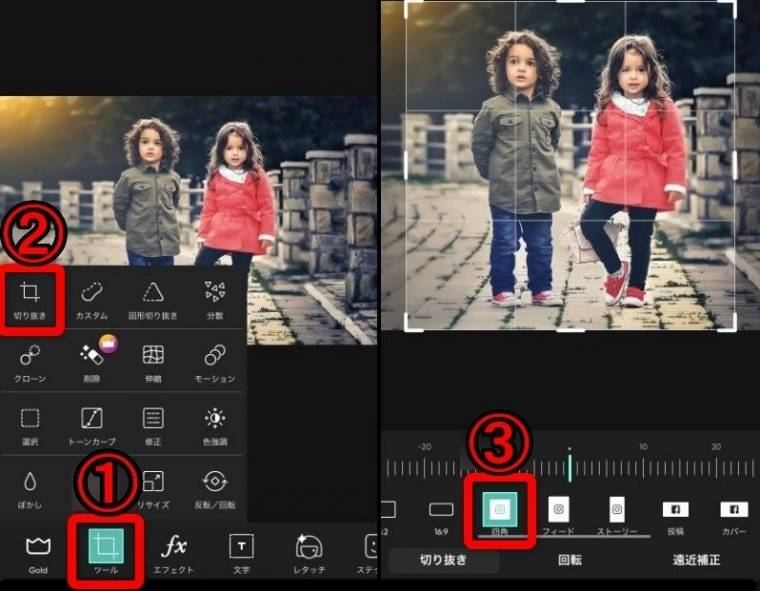Select the ぼかし blur tool
The width and height of the screenshot is (760, 591).
30,490
